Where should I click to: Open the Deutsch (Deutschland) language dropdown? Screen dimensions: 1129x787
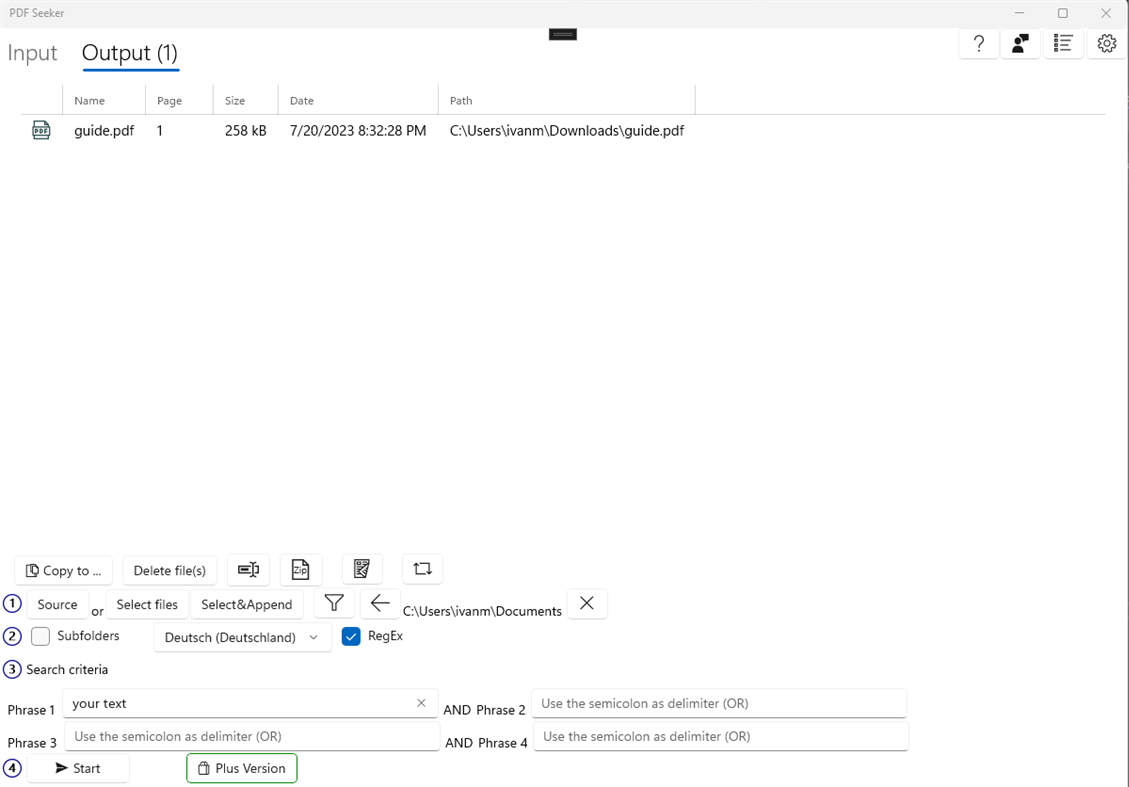click(x=242, y=637)
